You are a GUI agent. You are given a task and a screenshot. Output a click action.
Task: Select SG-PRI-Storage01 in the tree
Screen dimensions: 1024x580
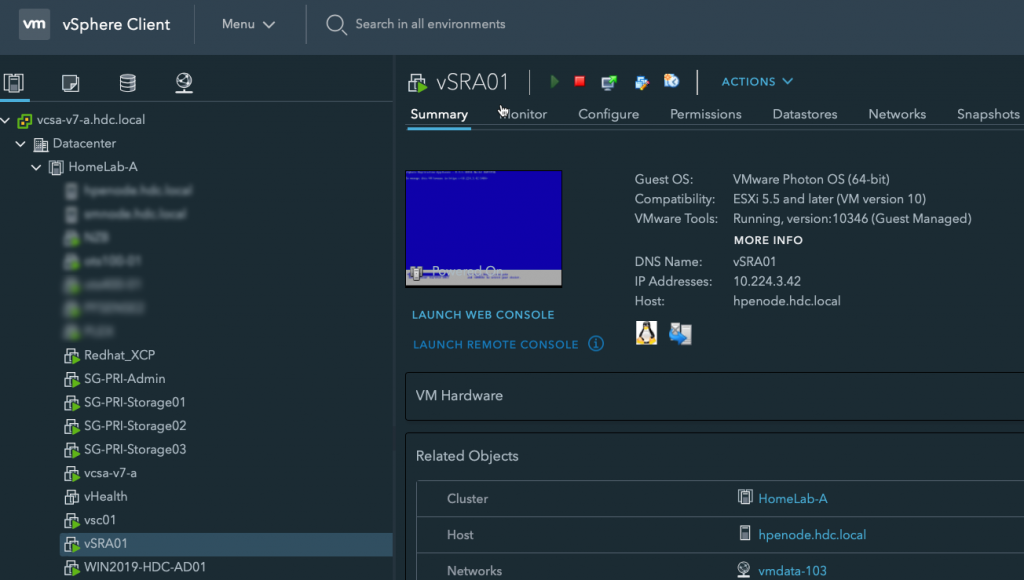point(135,402)
